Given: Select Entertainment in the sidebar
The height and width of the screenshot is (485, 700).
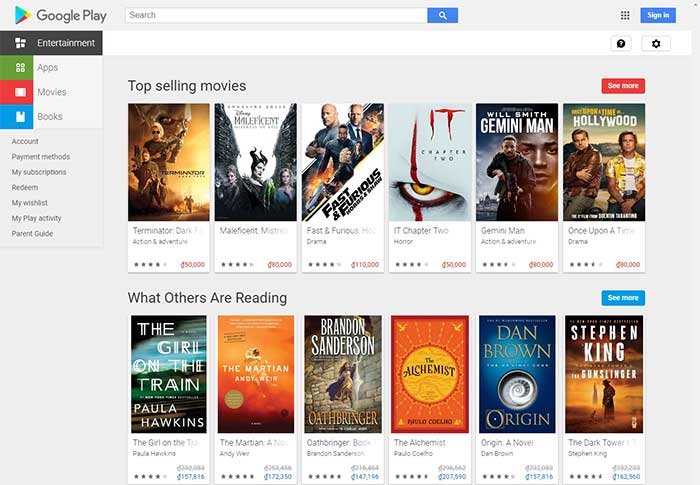Looking at the screenshot, I should point(51,43).
